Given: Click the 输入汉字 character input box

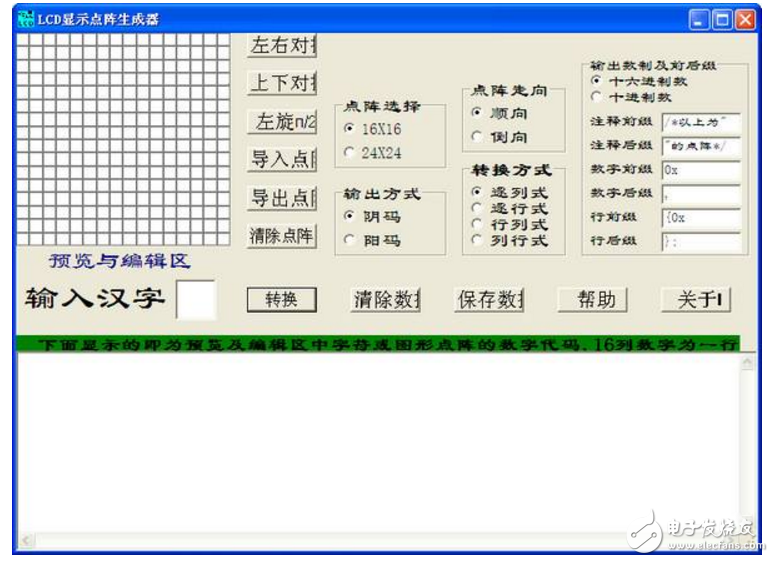Looking at the screenshot, I should pos(196,300).
